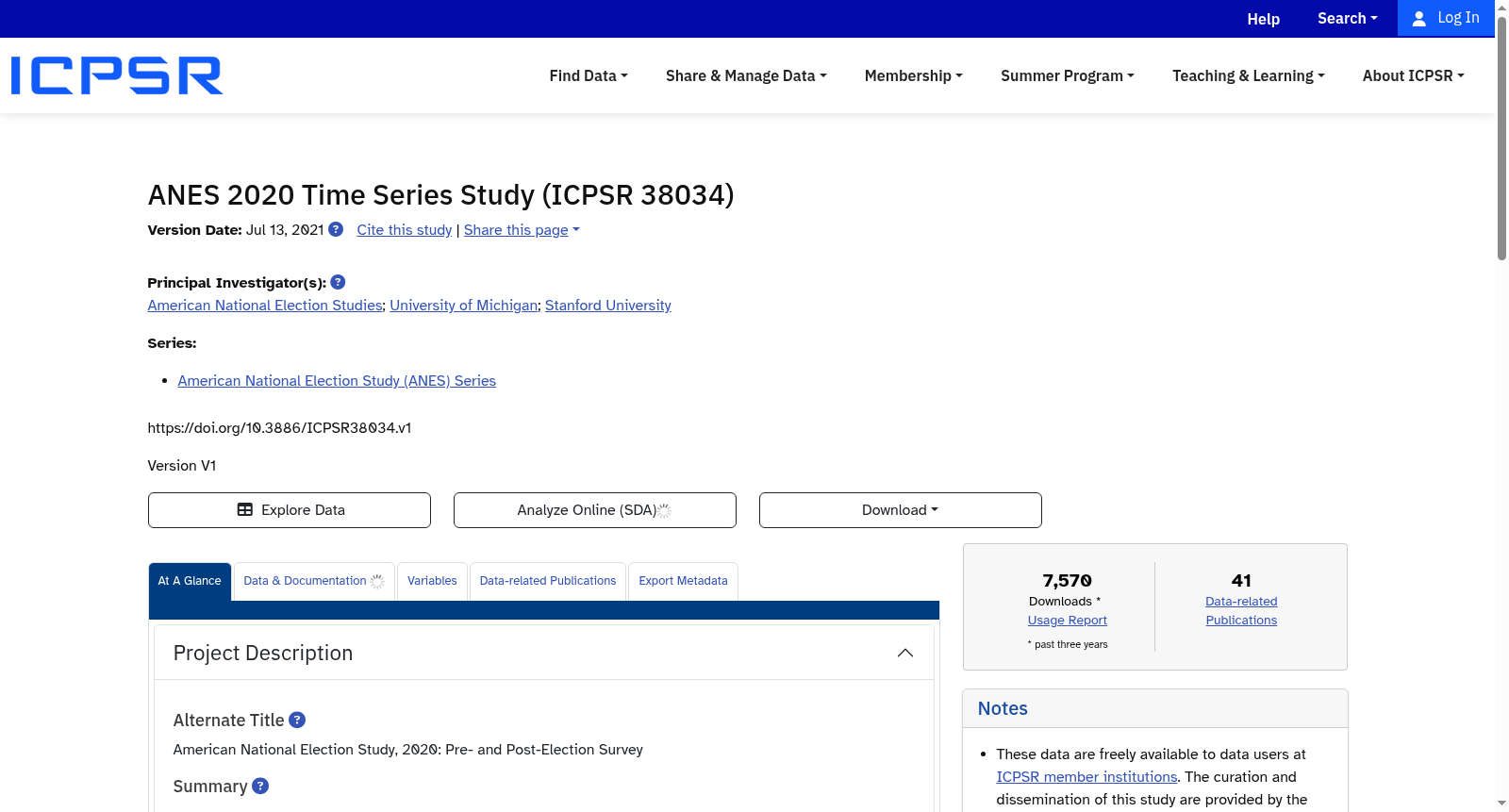Click the Notes panel heading
The width and height of the screenshot is (1509, 812).
click(1003, 708)
